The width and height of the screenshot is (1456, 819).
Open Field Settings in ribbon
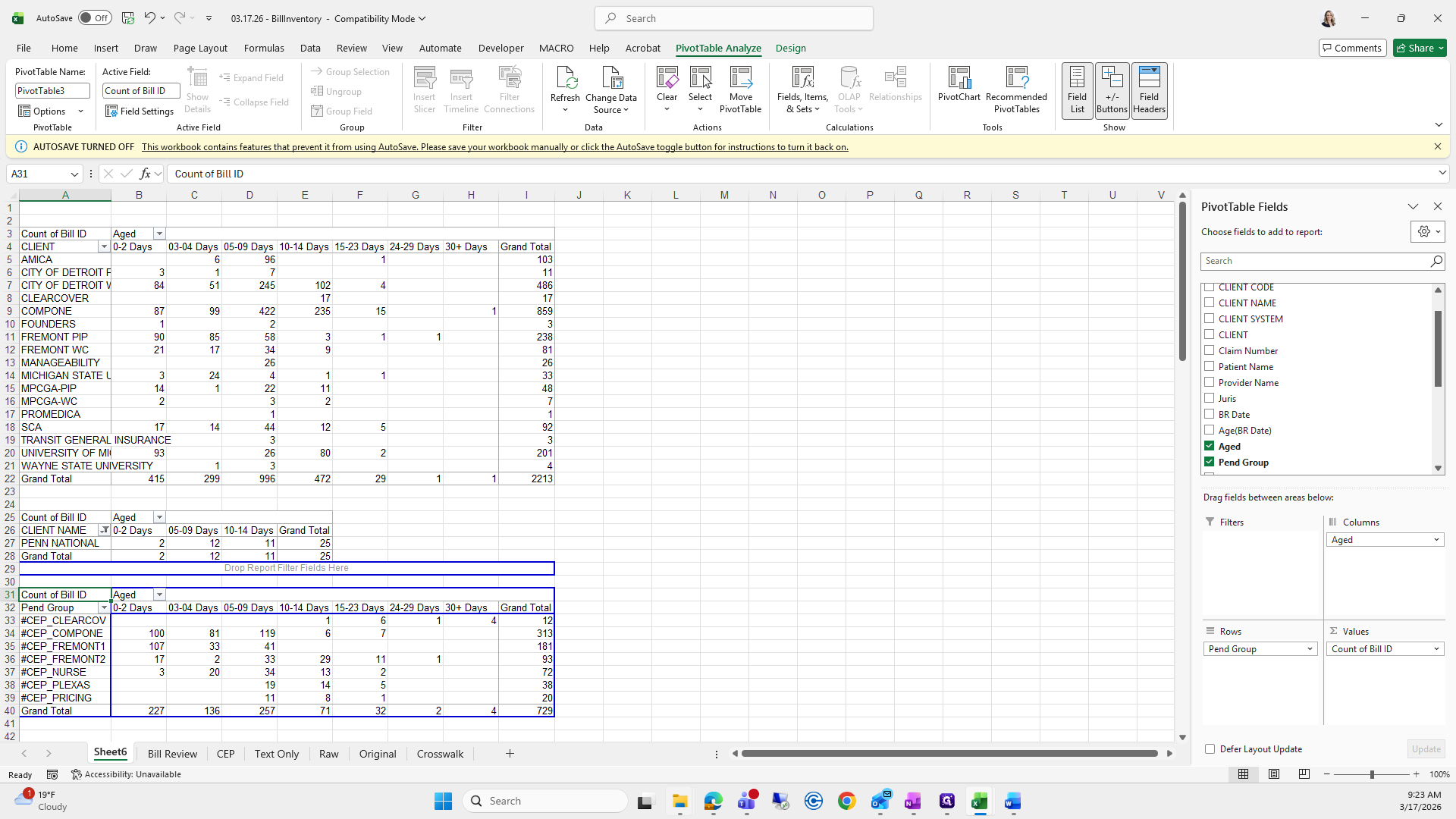140,111
